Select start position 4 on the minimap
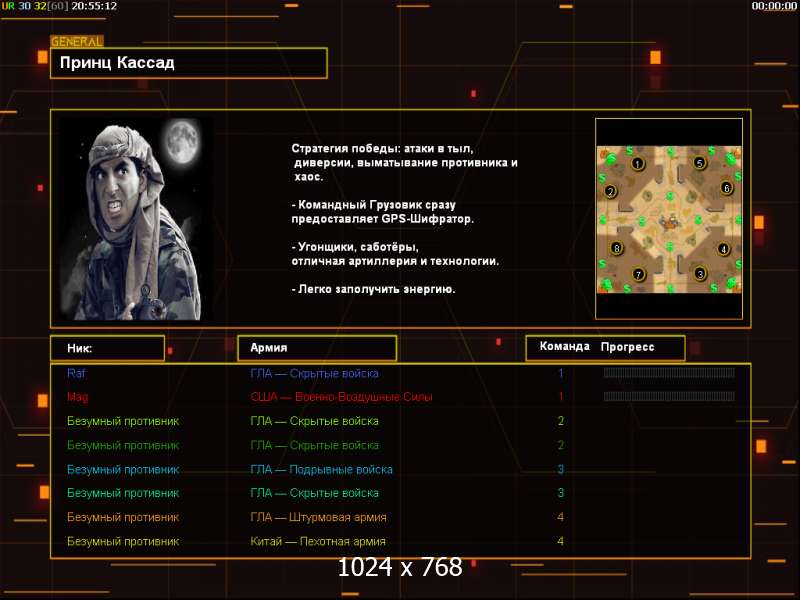The image size is (800, 600). click(723, 249)
